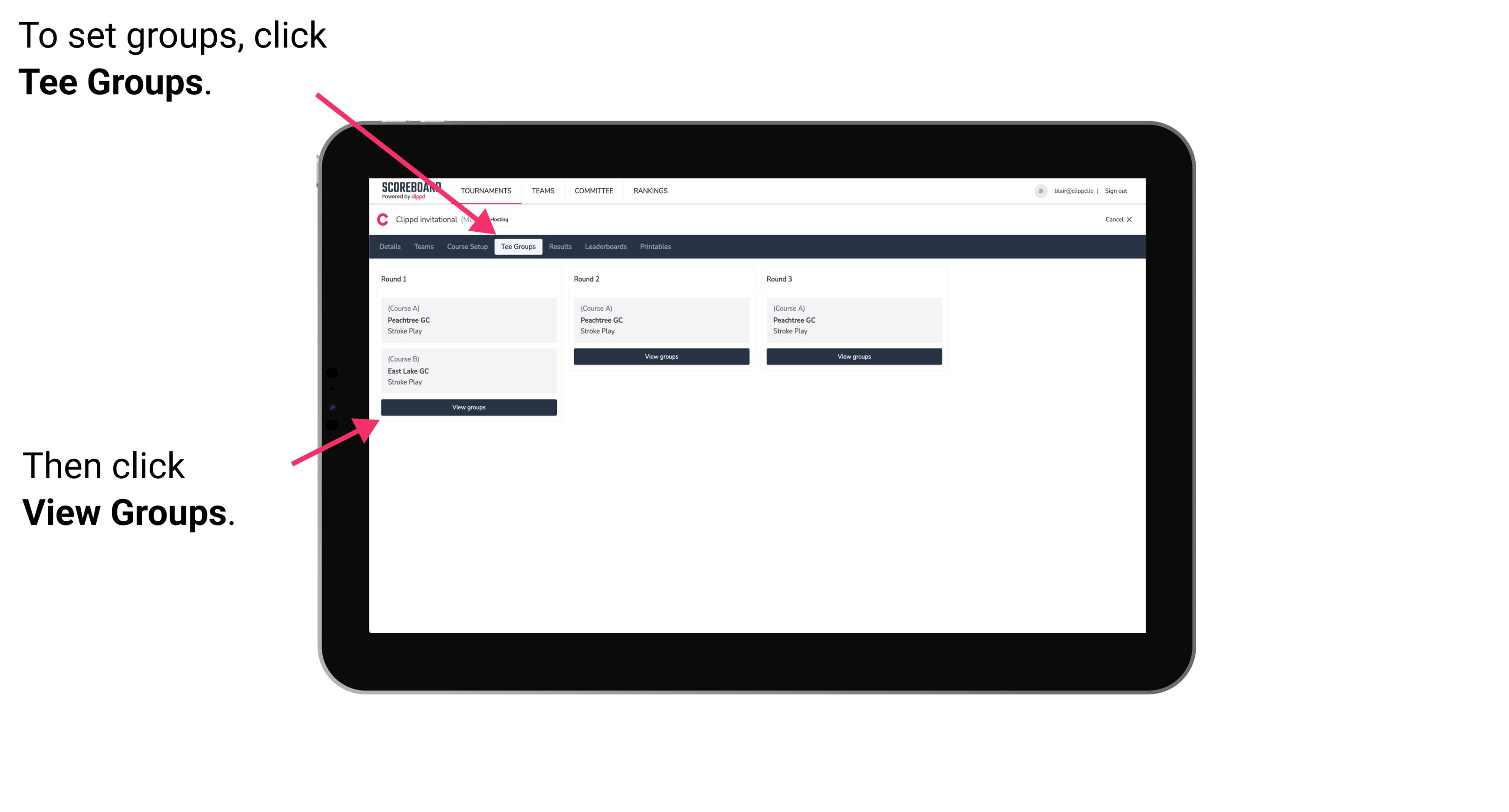Click View Groups for Round 1

click(469, 407)
